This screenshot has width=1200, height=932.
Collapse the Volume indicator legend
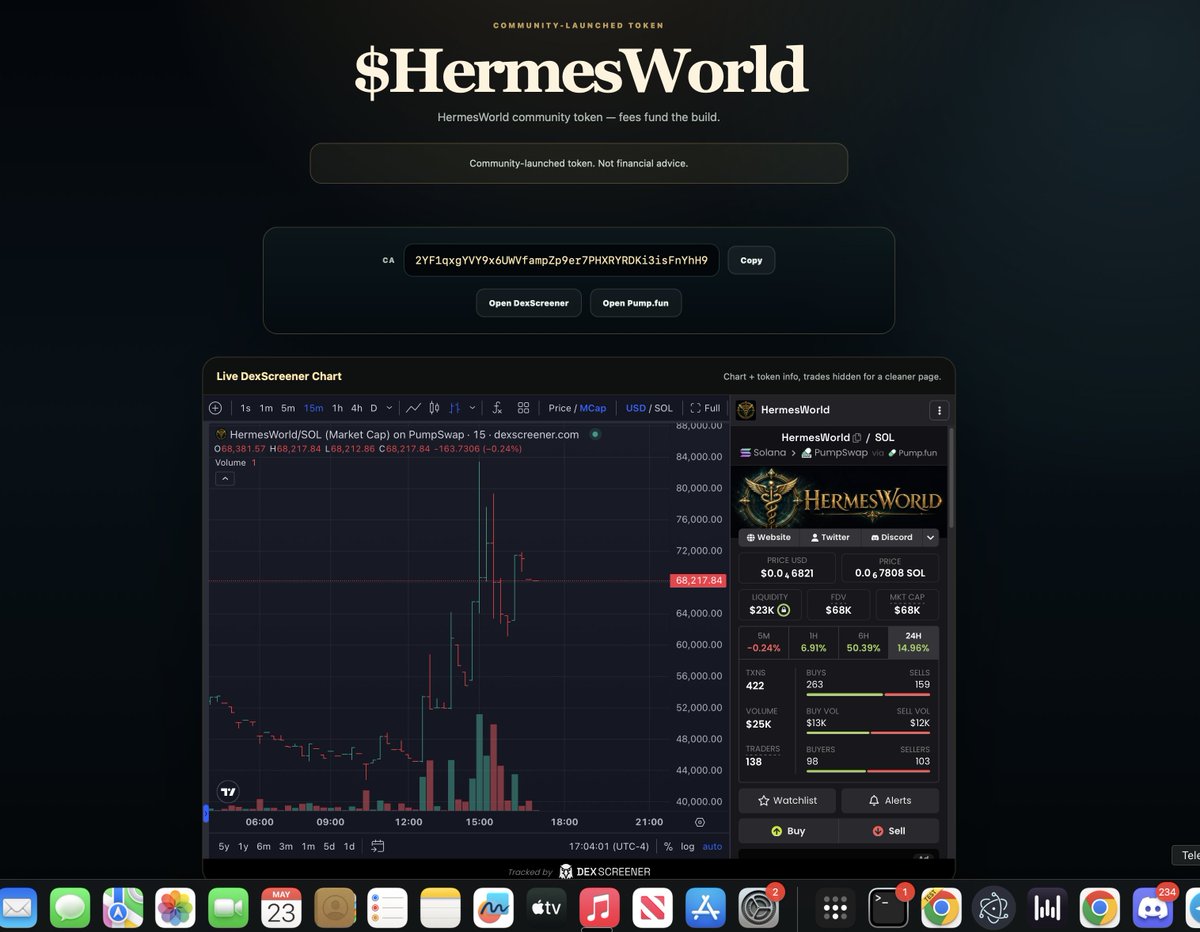[225, 479]
